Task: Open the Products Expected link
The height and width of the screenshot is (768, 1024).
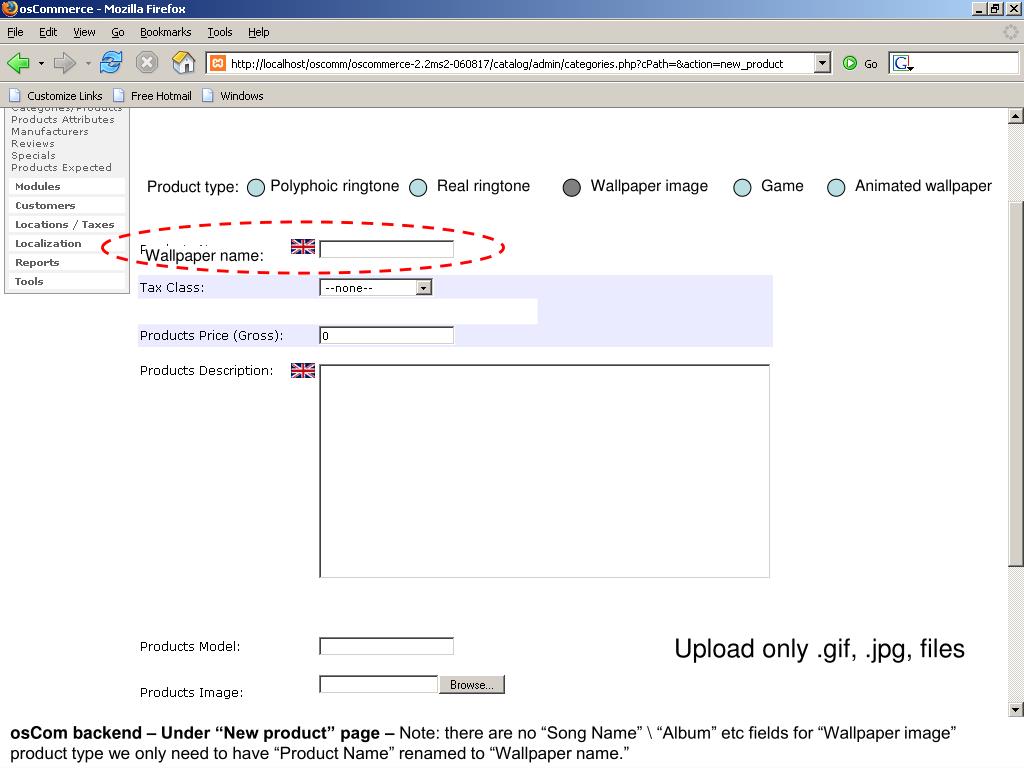Action: click(x=61, y=168)
